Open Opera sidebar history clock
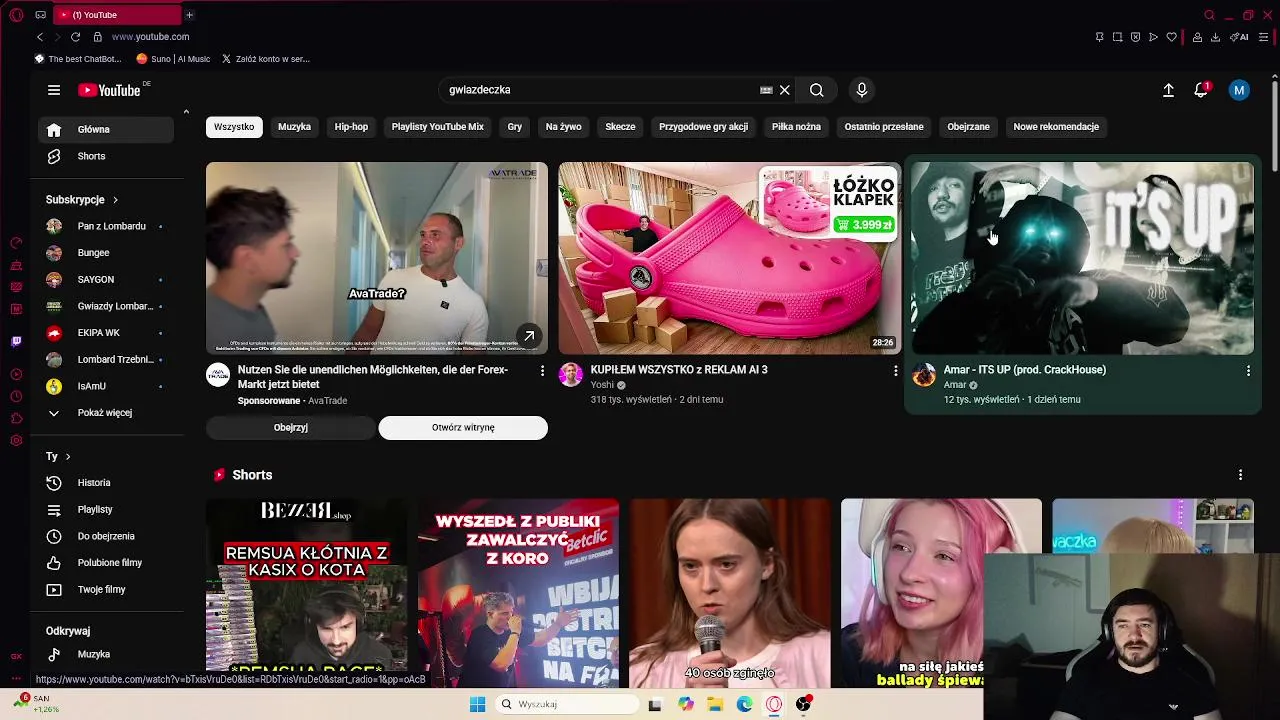This screenshot has height=720, width=1280. pyautogui.click(x=16, y=397)
